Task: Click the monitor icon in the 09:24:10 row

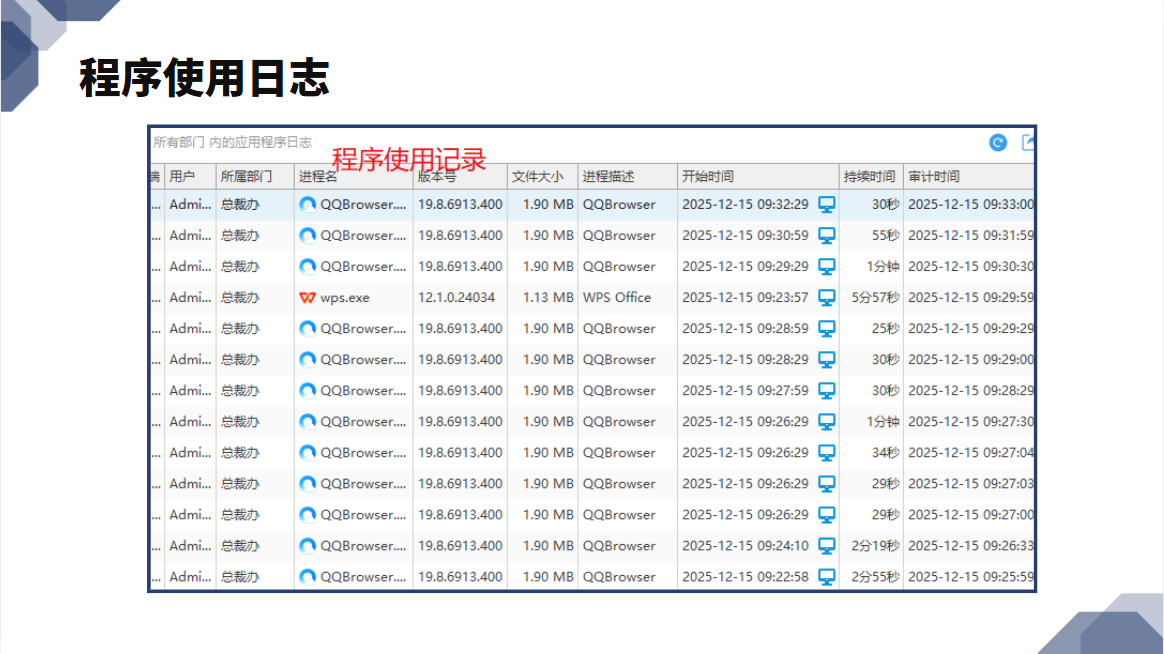Action: (826, 546)
